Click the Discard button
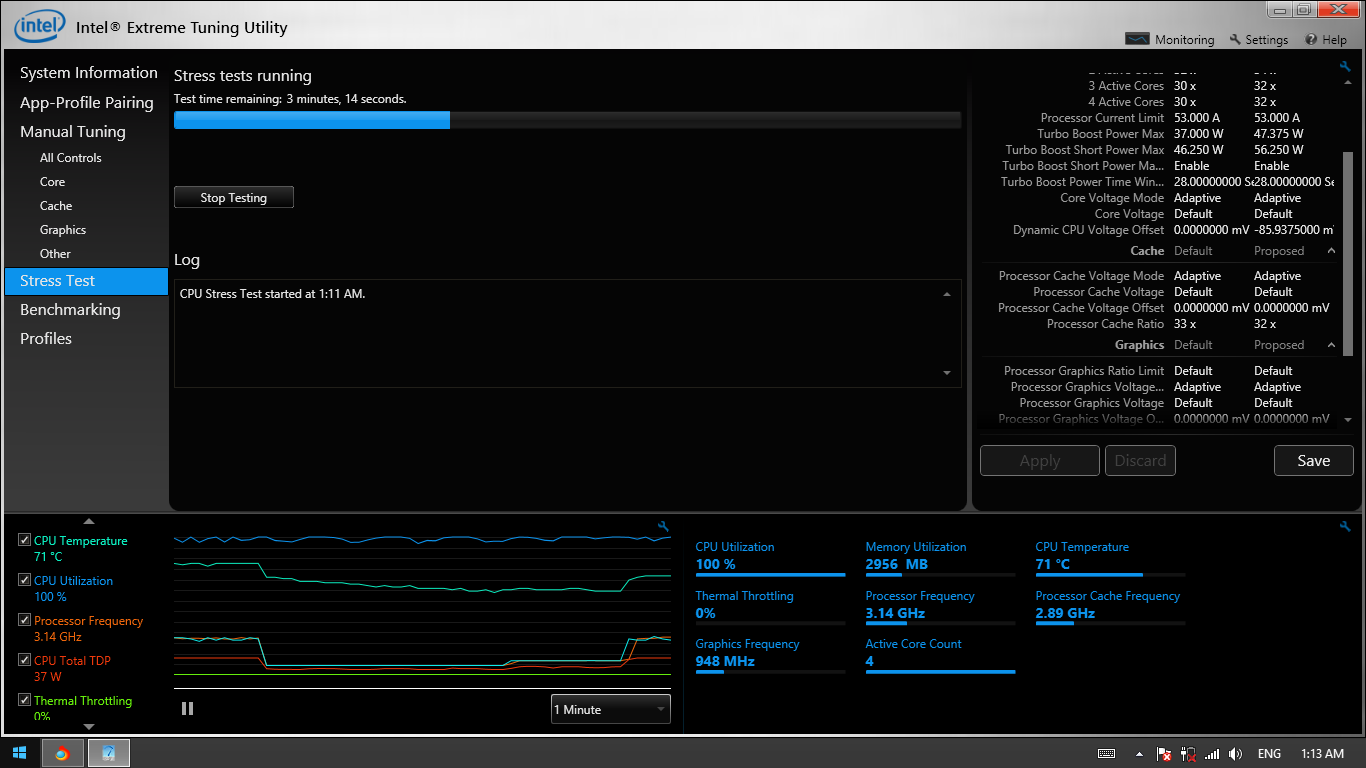 [1140, 460]
